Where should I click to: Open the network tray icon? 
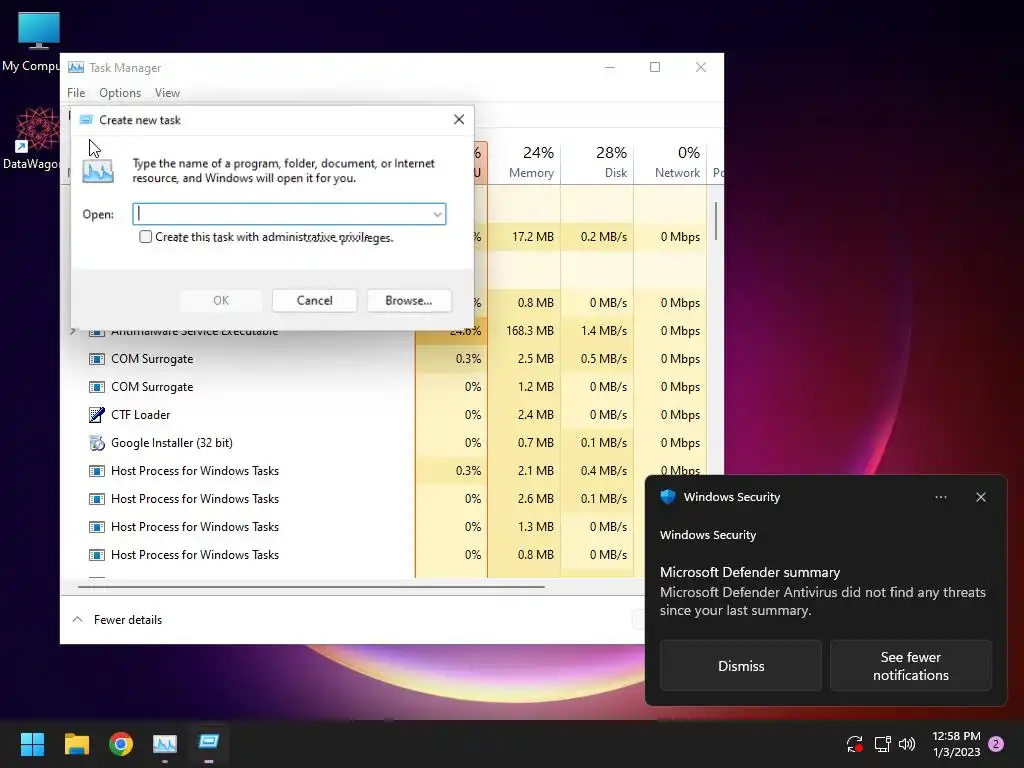882,744
